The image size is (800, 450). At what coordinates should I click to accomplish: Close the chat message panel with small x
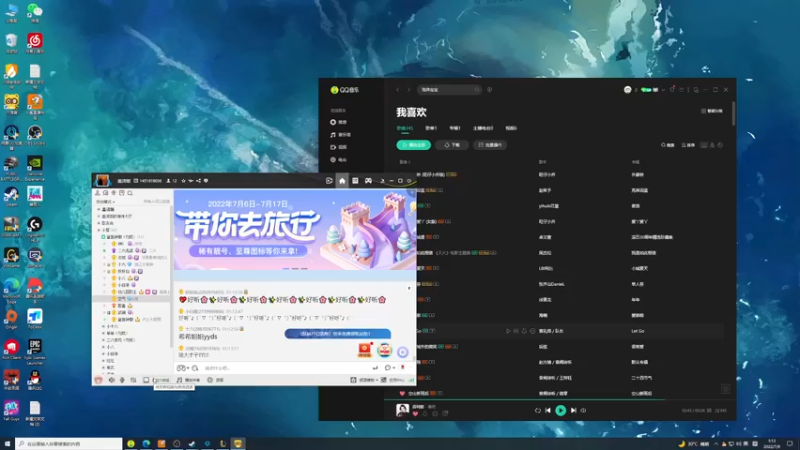409,288
